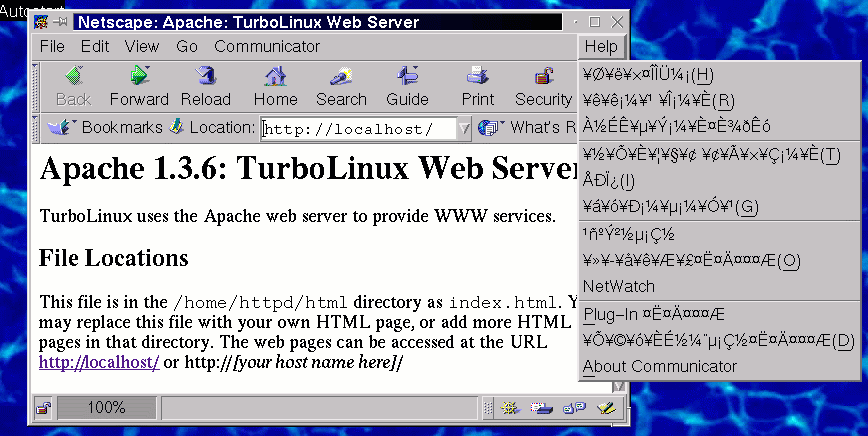Viewport: 868px width, 436px height.
Task: Click the /home/httpd/html path text
Action: [261, 303]
